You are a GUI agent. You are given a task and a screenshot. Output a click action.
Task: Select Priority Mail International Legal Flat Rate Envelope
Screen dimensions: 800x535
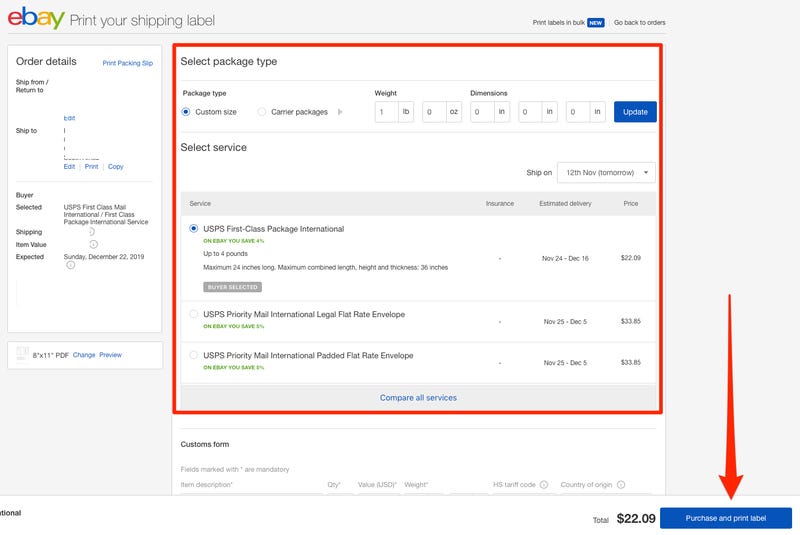(193, 314)
